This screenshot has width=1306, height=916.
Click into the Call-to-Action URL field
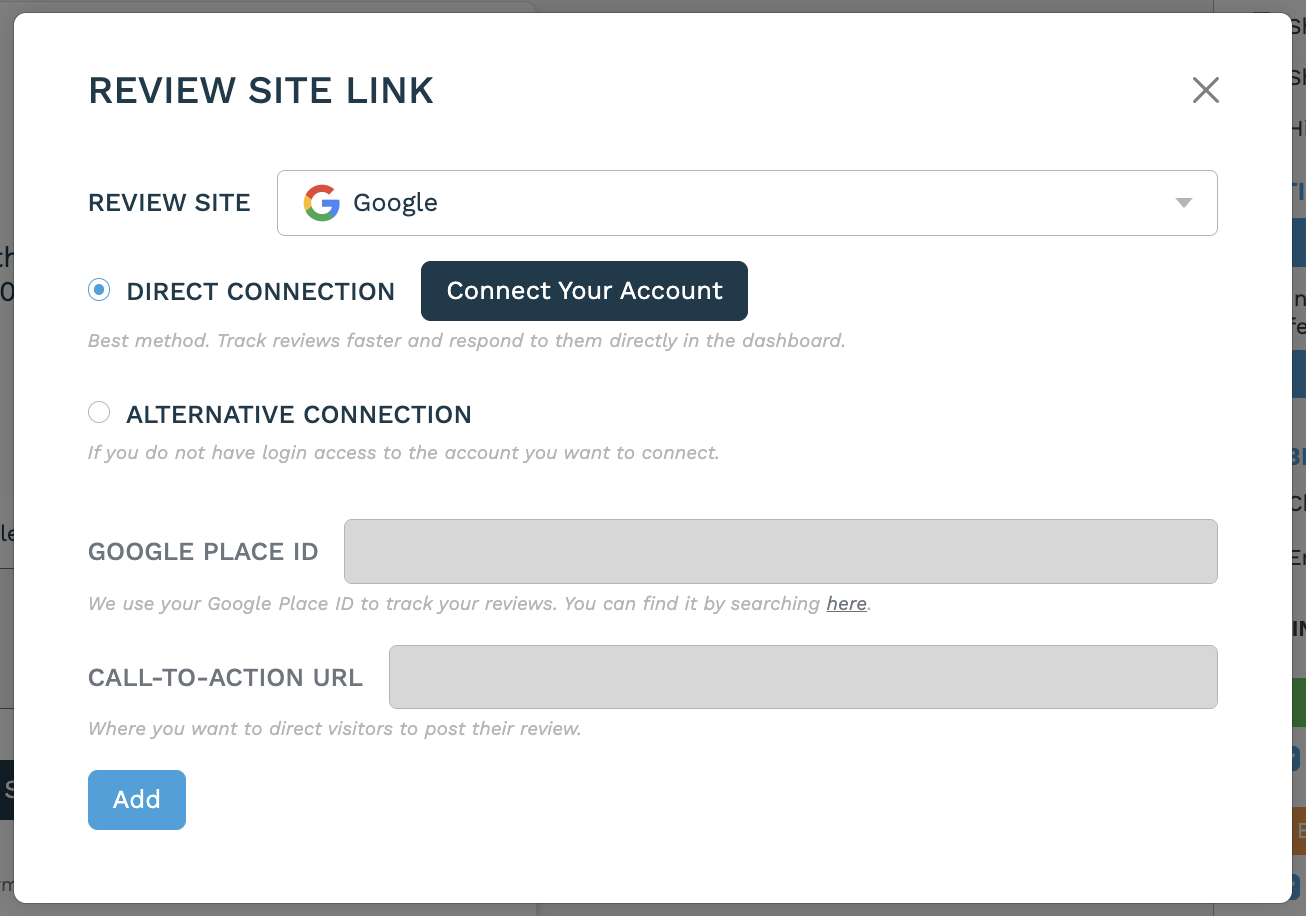point(802,677)
